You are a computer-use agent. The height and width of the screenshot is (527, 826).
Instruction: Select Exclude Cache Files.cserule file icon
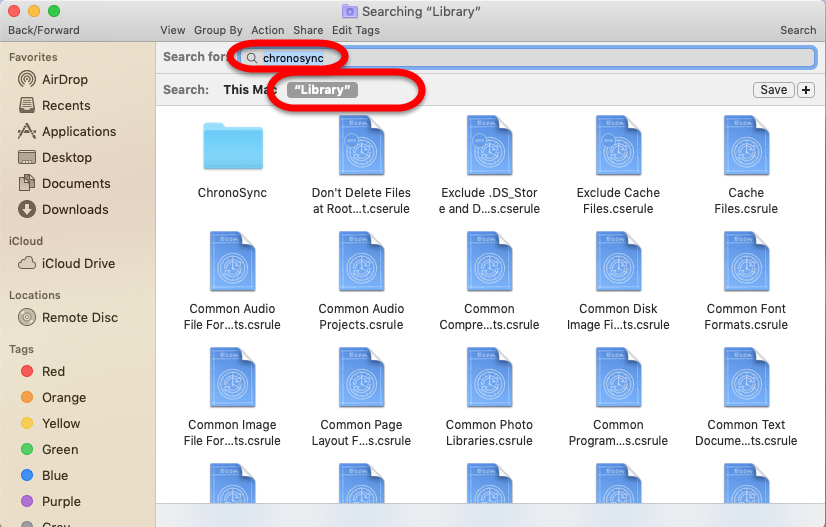(x=618, y=147)
